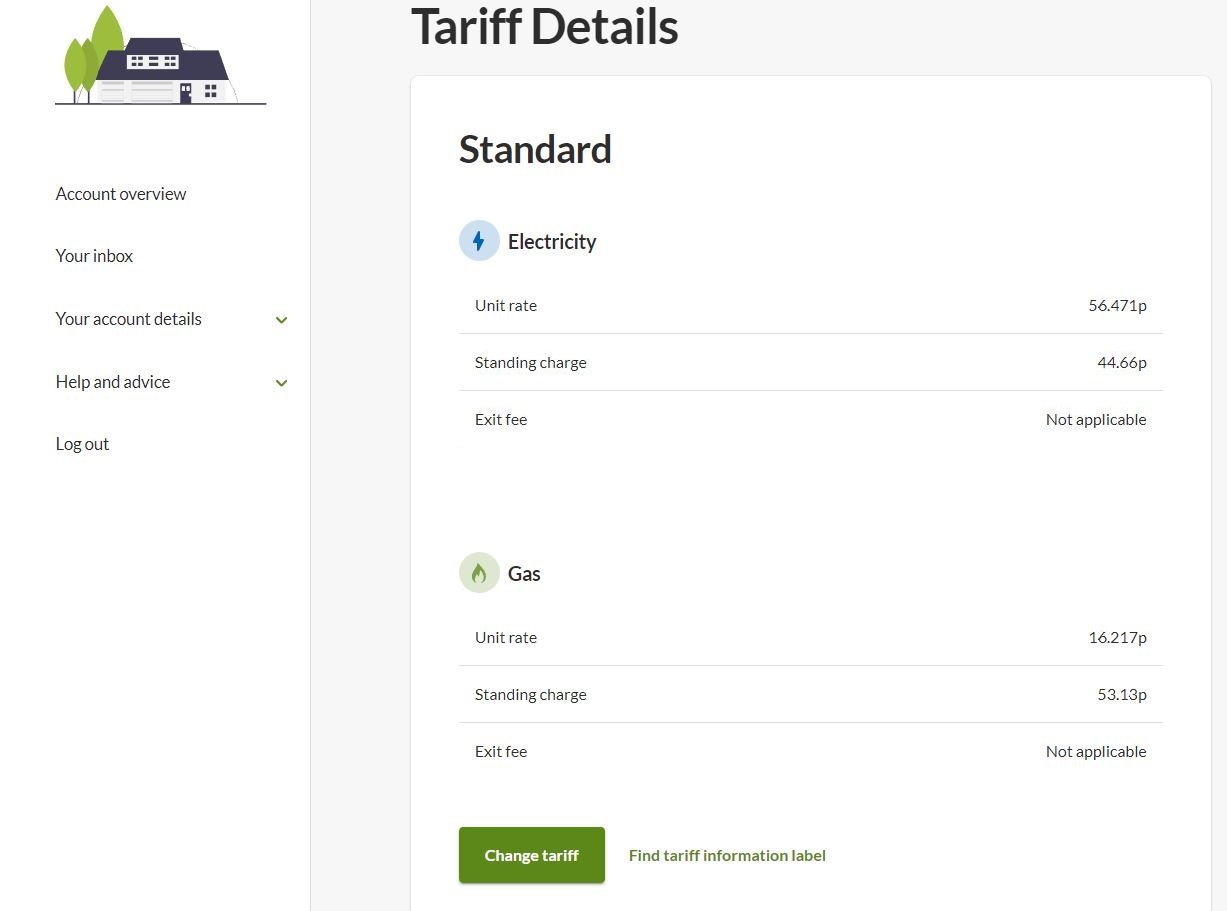Screen dimensions: 1227x911
Task: Click the Tariff Details page heading
Action: (x=545, y=27)
